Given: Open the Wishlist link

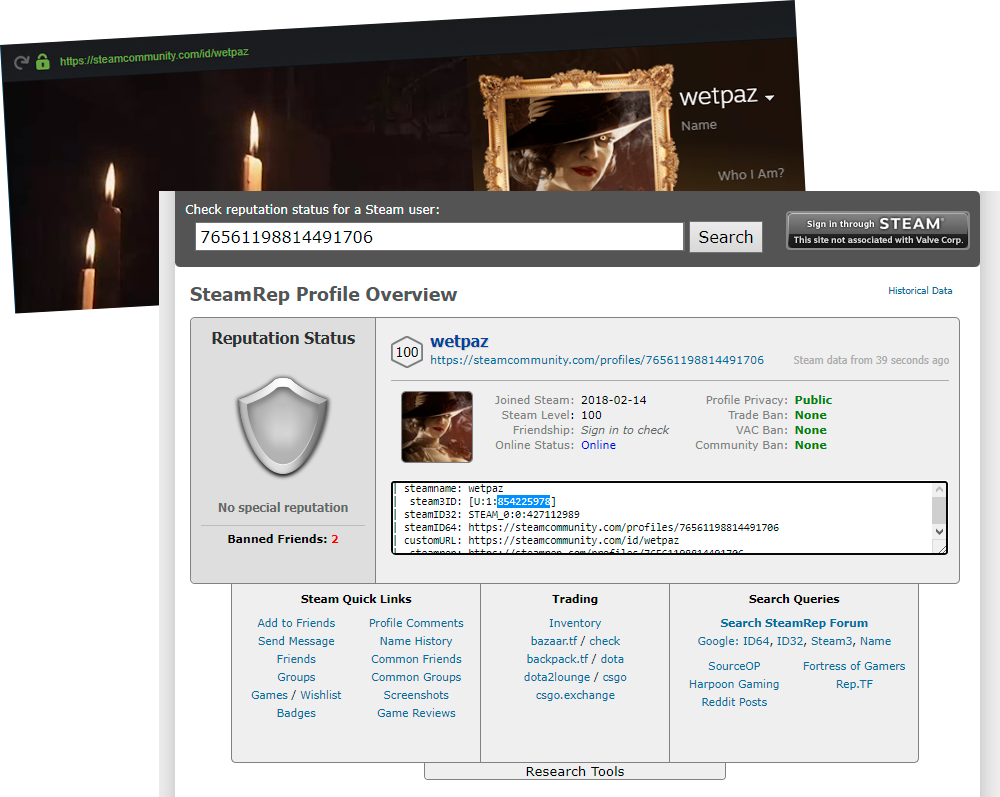Looking at the screenshot, I should (x=321, y=695).
